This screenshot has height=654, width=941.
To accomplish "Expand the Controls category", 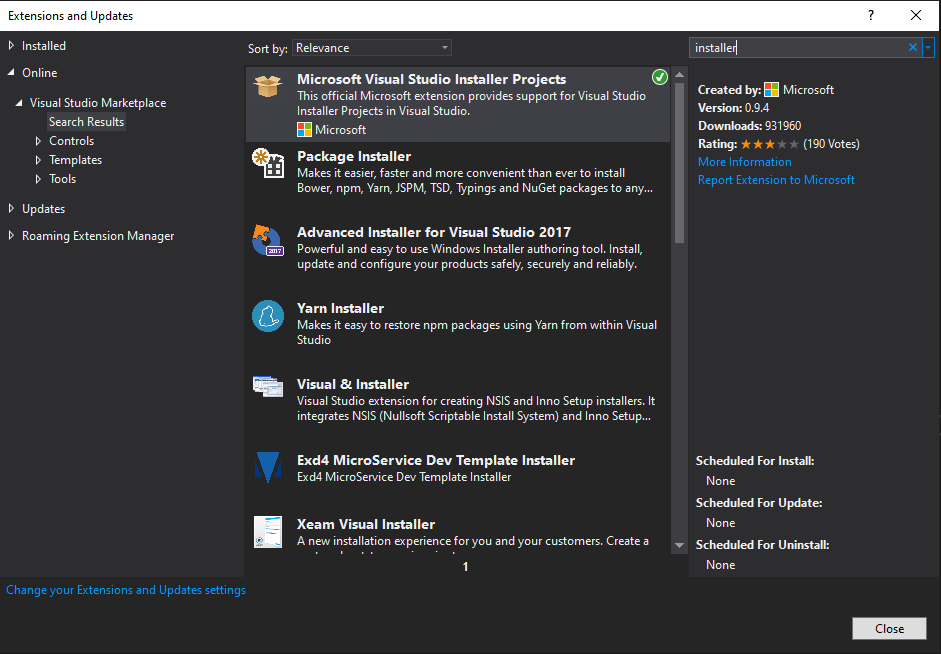I will (38, 141).
